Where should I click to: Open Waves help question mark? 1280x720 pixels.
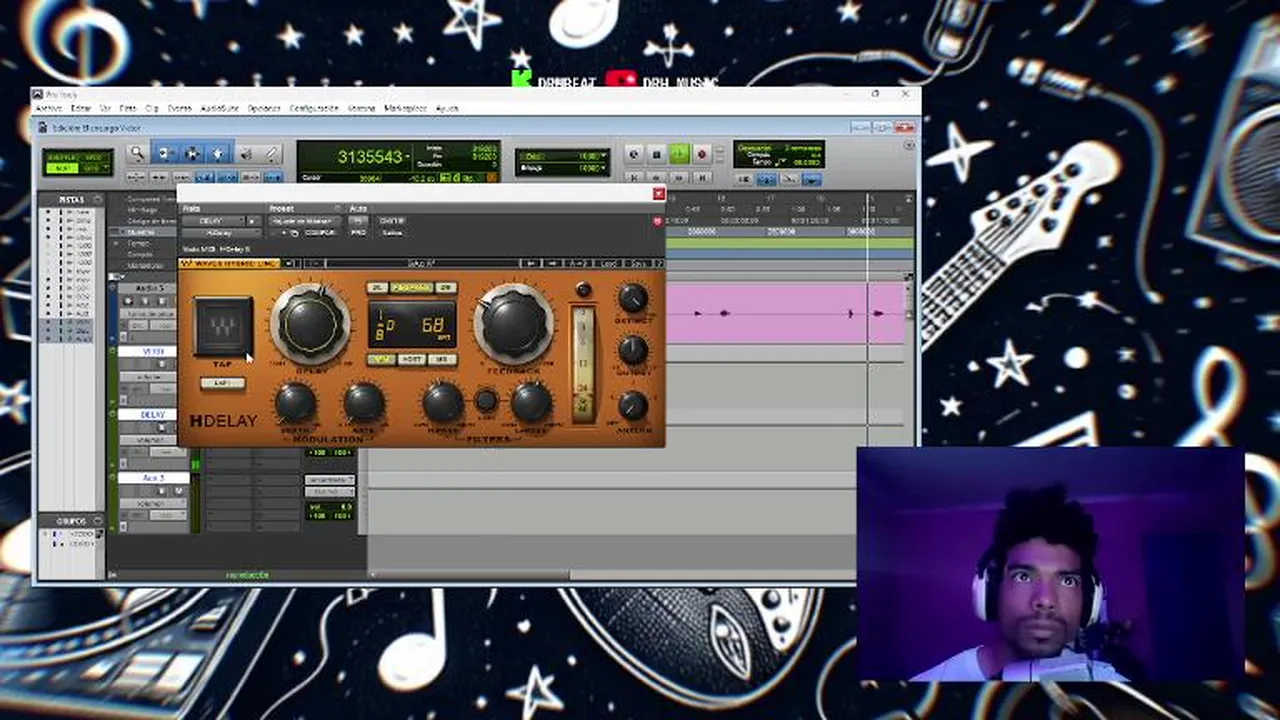pyautogui.click(x=658, y=263)
